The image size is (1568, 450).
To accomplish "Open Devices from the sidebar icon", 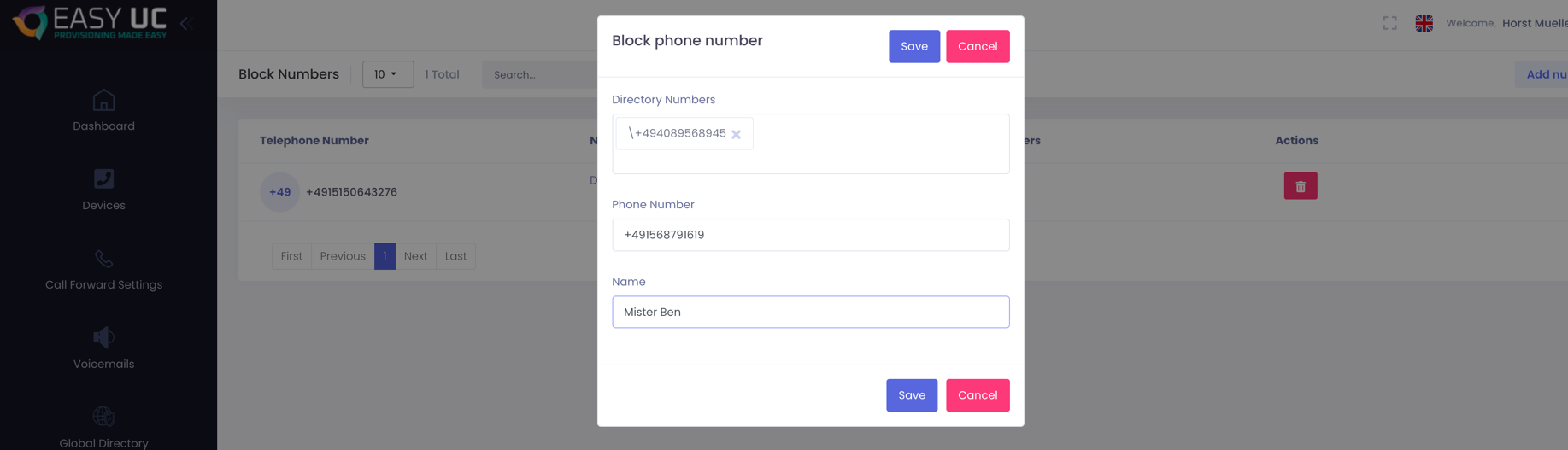I will (103, 179).
